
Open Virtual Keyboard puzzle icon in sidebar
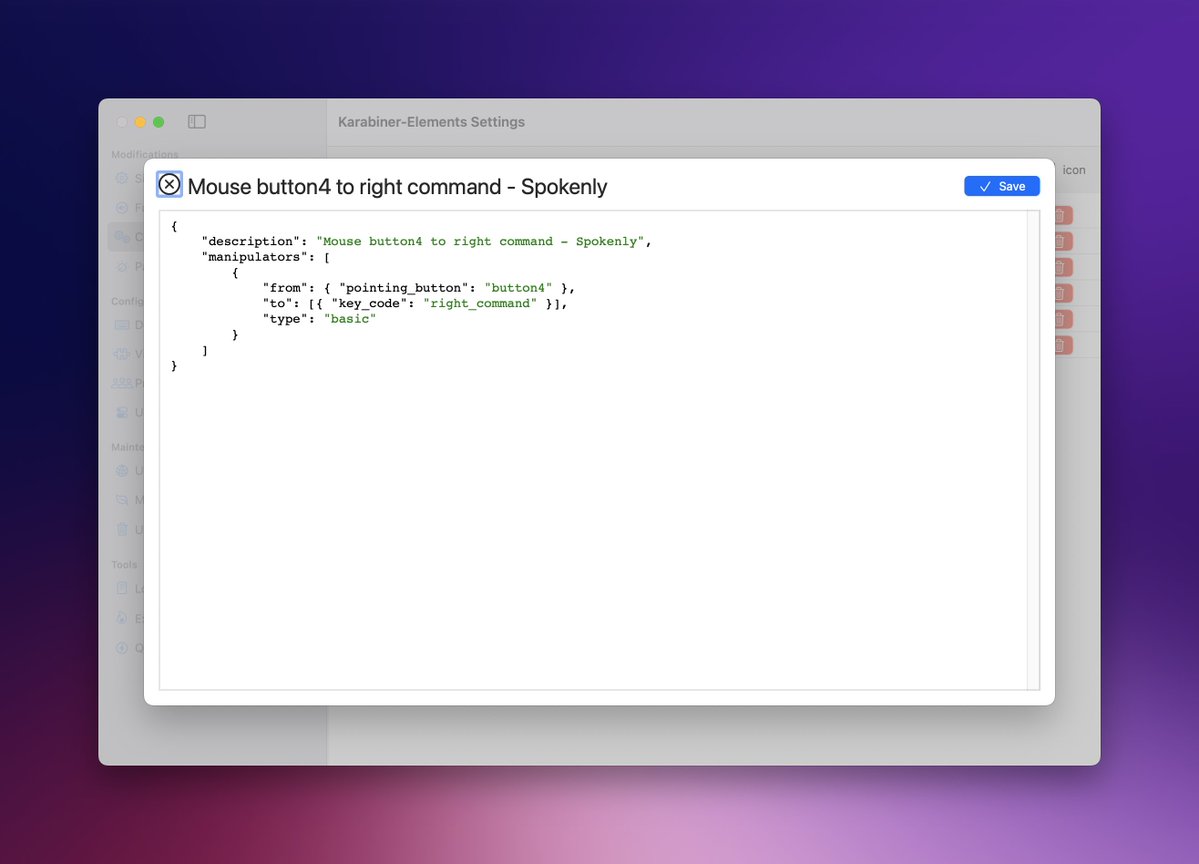click(122, 354)
